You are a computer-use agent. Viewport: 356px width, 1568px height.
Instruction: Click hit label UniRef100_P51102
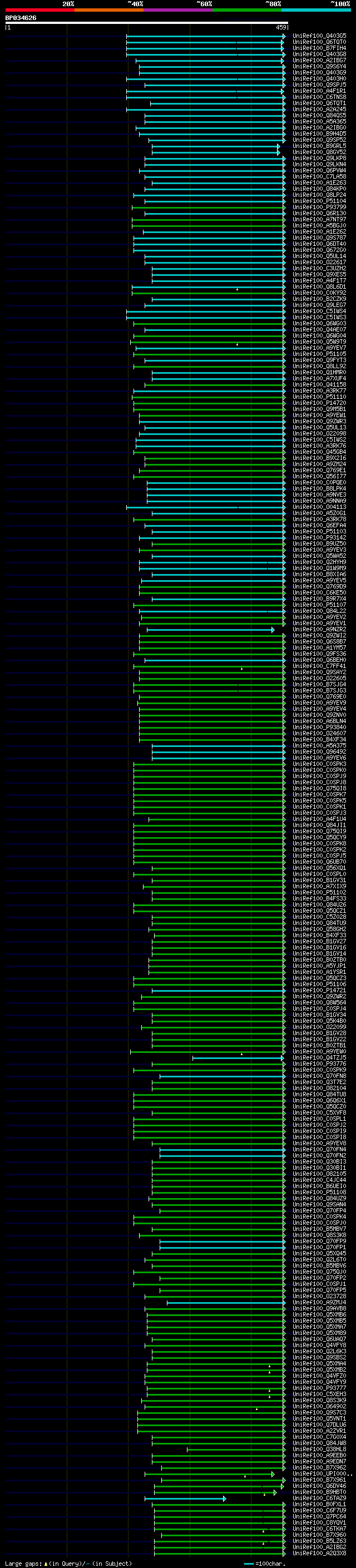coord(319,892)
